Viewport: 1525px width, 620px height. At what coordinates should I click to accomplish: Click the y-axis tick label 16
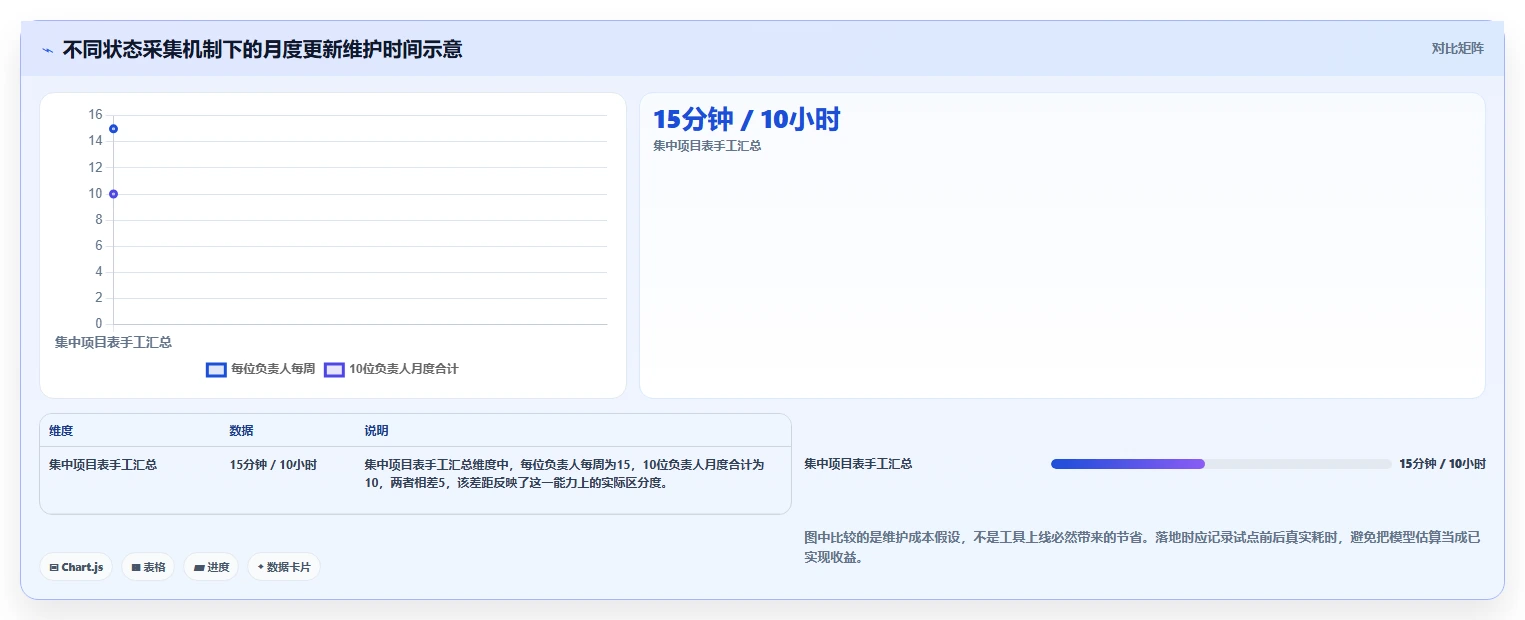click(x=95, y=115)
